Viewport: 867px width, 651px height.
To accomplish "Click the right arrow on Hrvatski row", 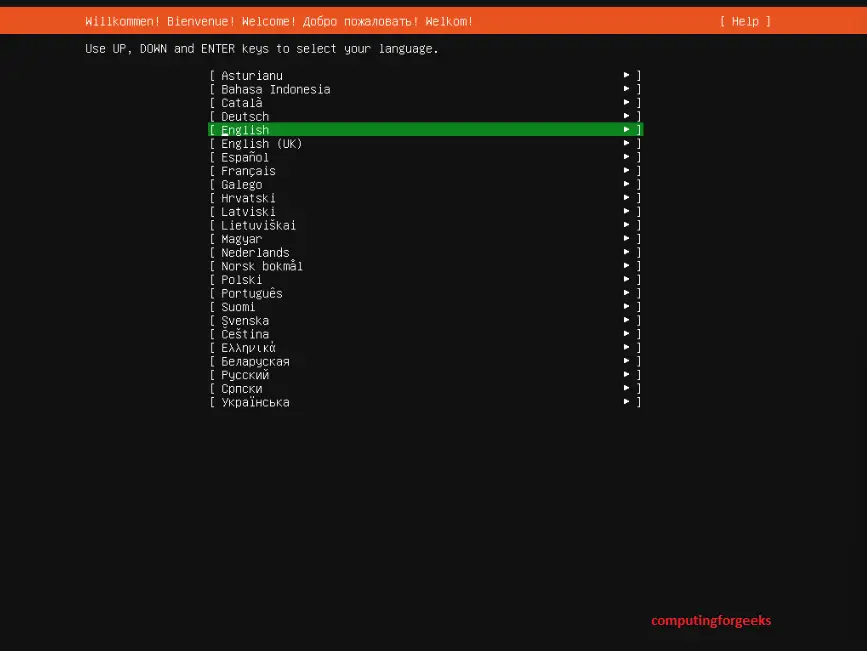I will pyautogui.click(x=627, y=198).
